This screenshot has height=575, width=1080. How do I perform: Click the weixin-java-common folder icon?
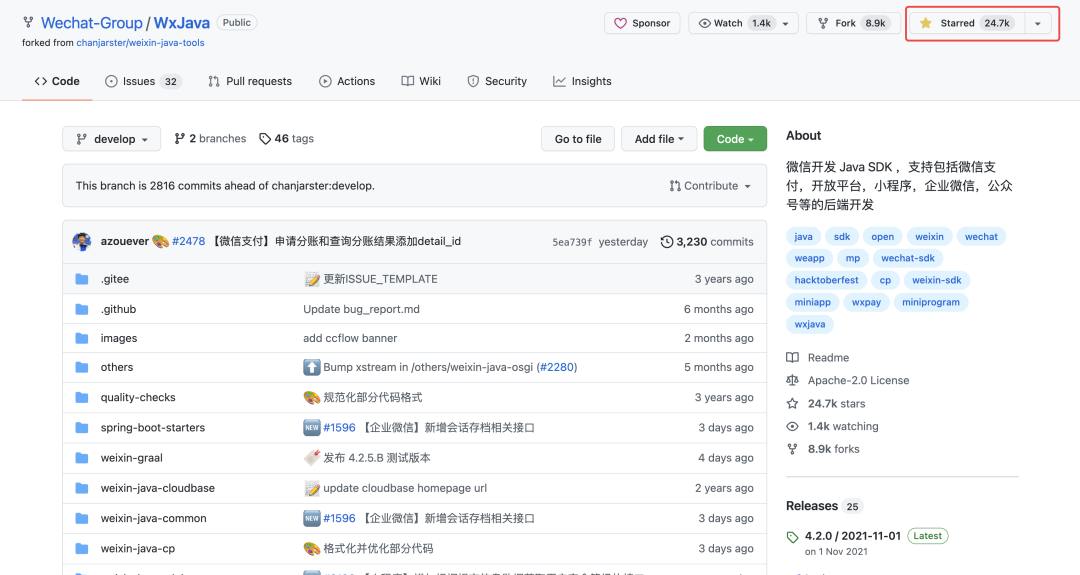click(82, 519)
